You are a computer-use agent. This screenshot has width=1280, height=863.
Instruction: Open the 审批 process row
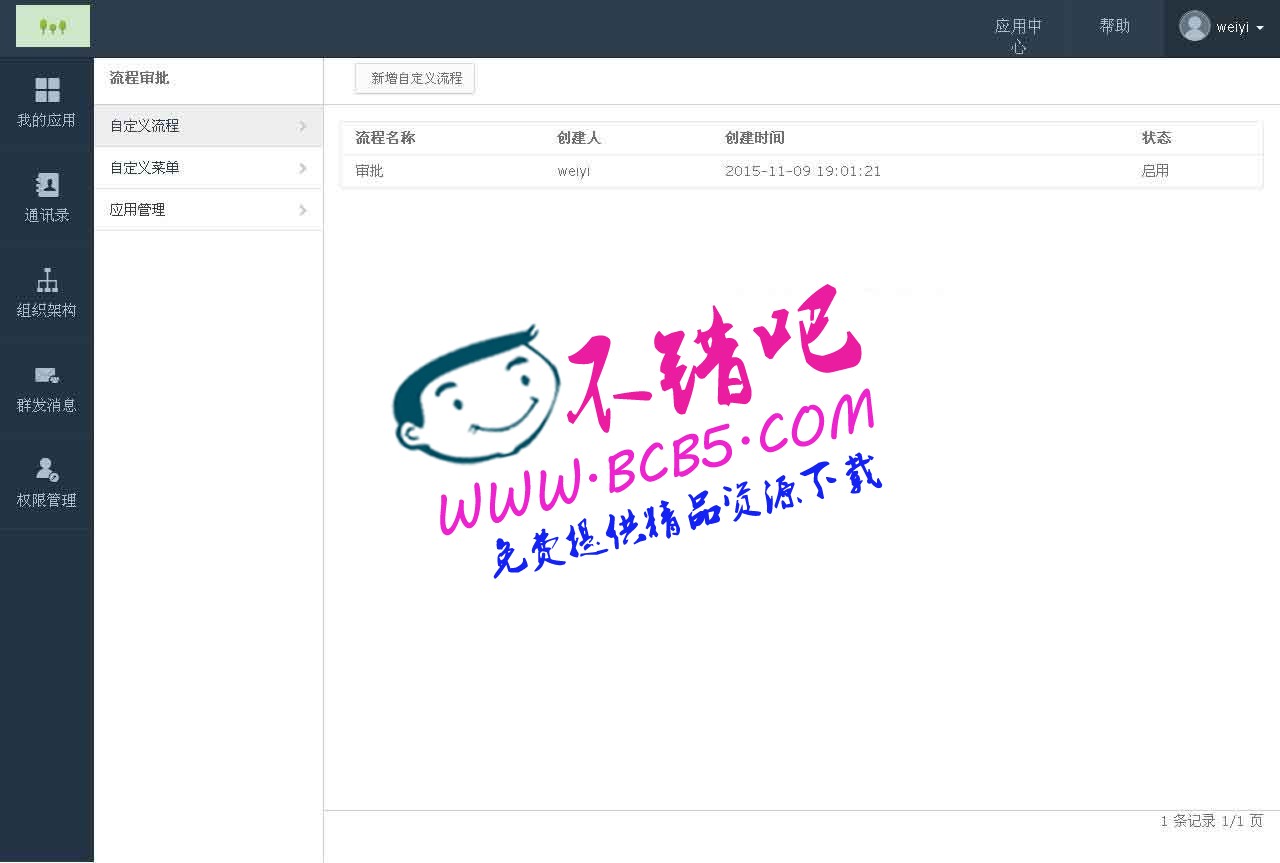point(370,171)
